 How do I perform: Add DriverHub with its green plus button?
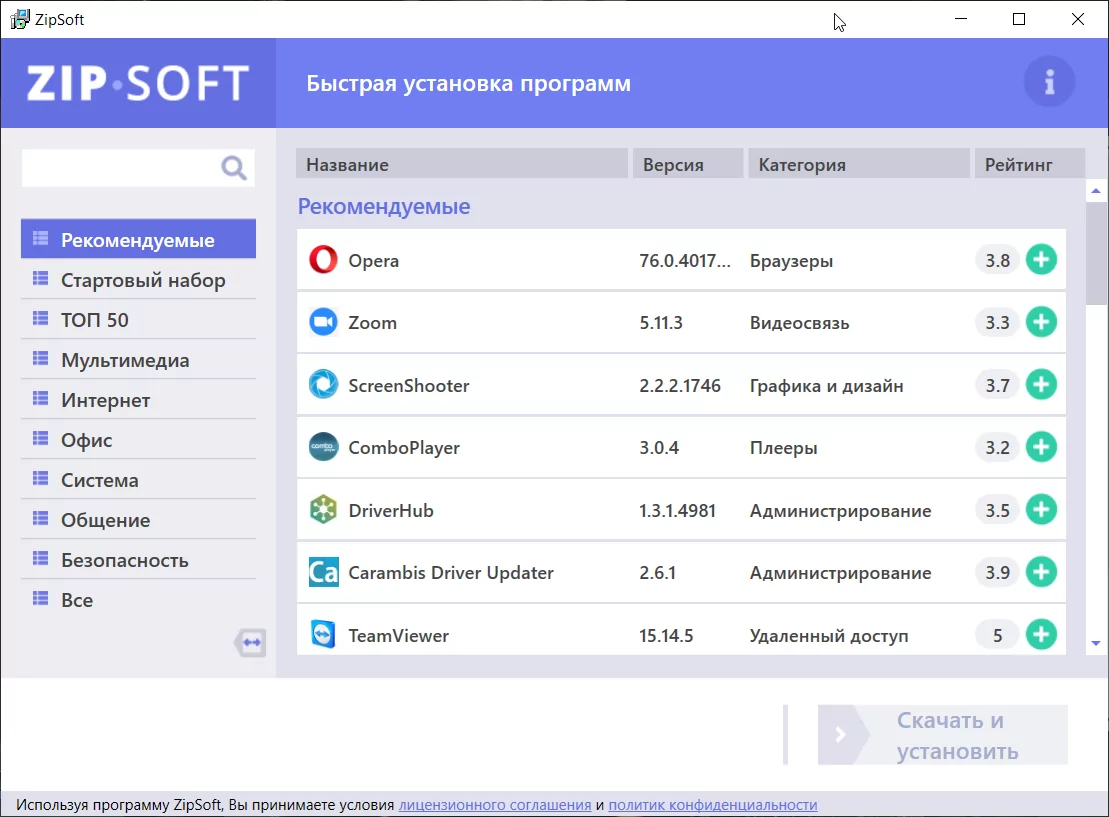click(1041, 509)
